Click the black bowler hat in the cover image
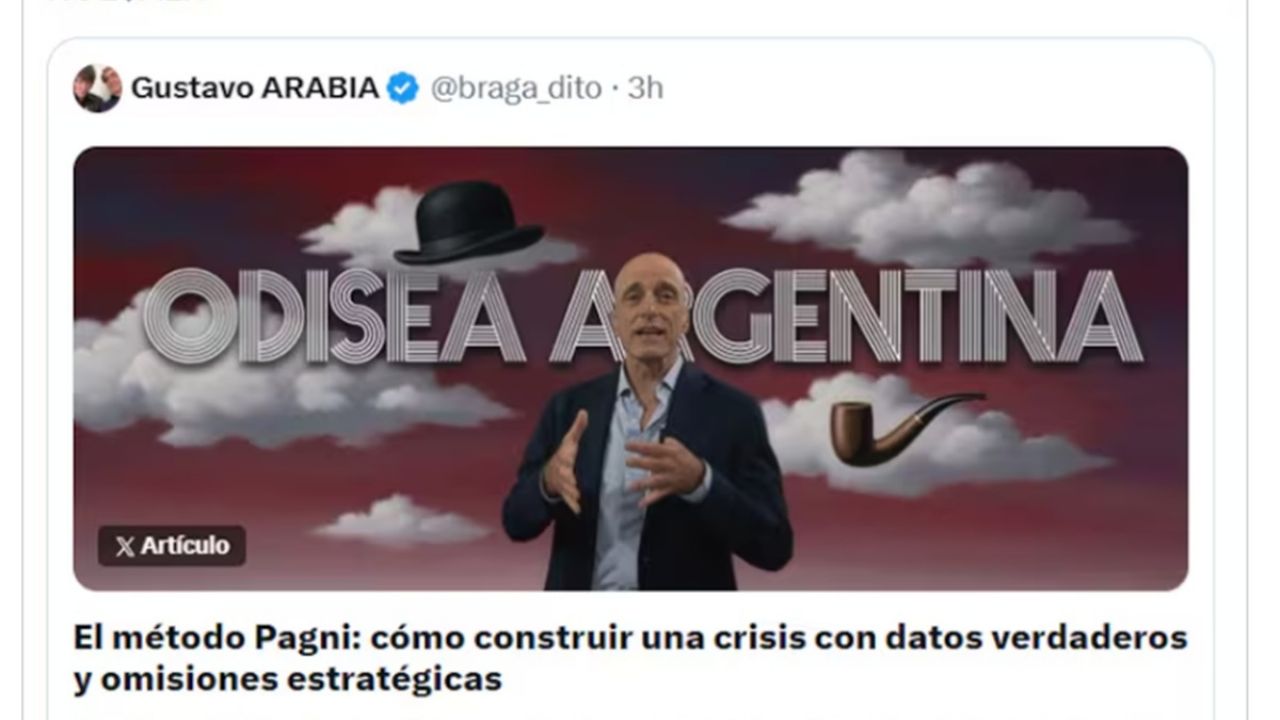Image resolution: width=1280 pixels, height=720 pixels. pos(468,222)
